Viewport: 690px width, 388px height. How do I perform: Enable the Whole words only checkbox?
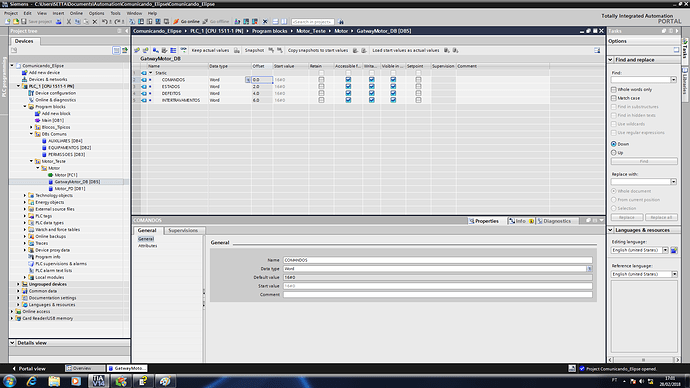(614, 89)
